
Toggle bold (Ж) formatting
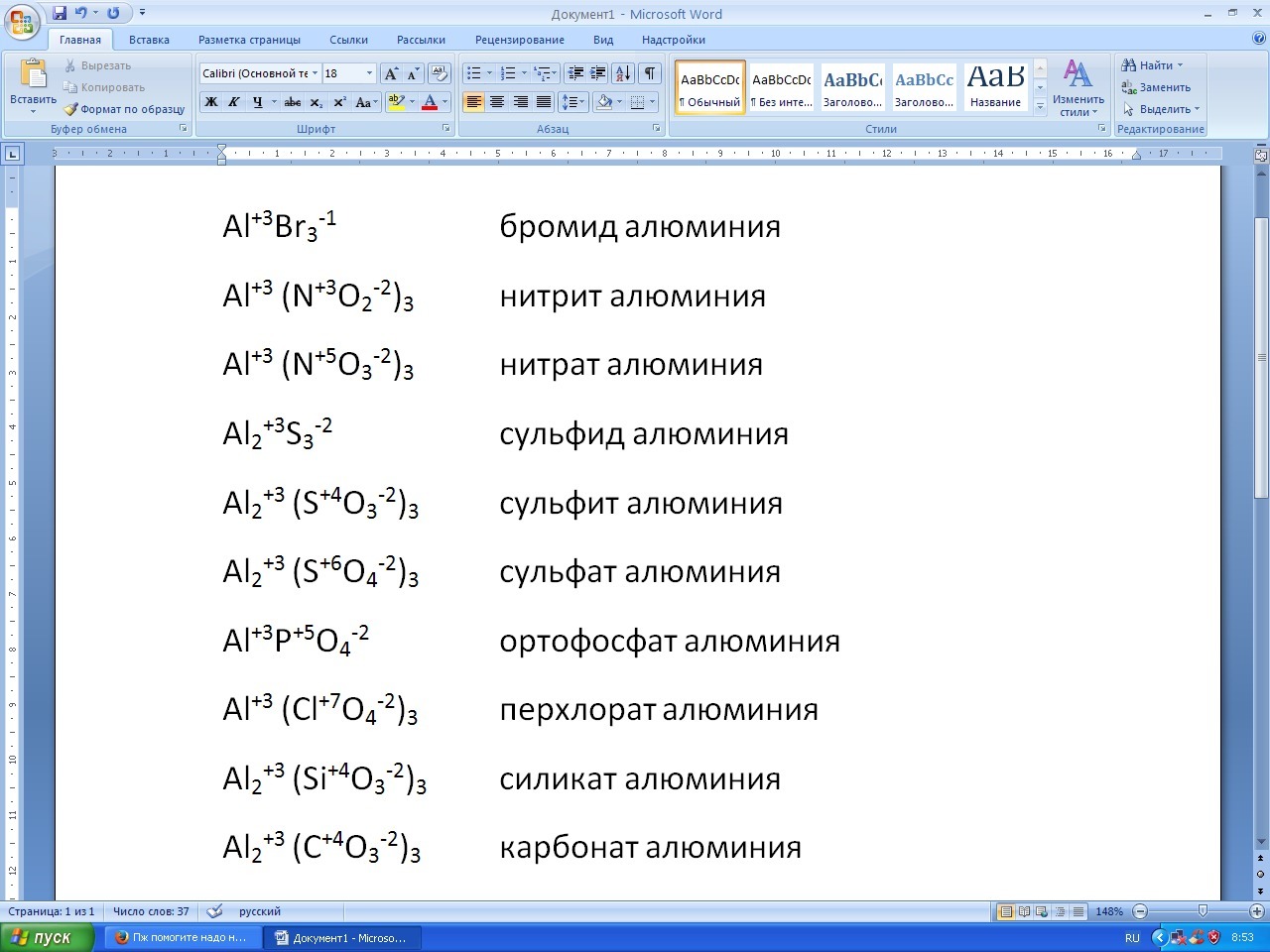point(210,102)
